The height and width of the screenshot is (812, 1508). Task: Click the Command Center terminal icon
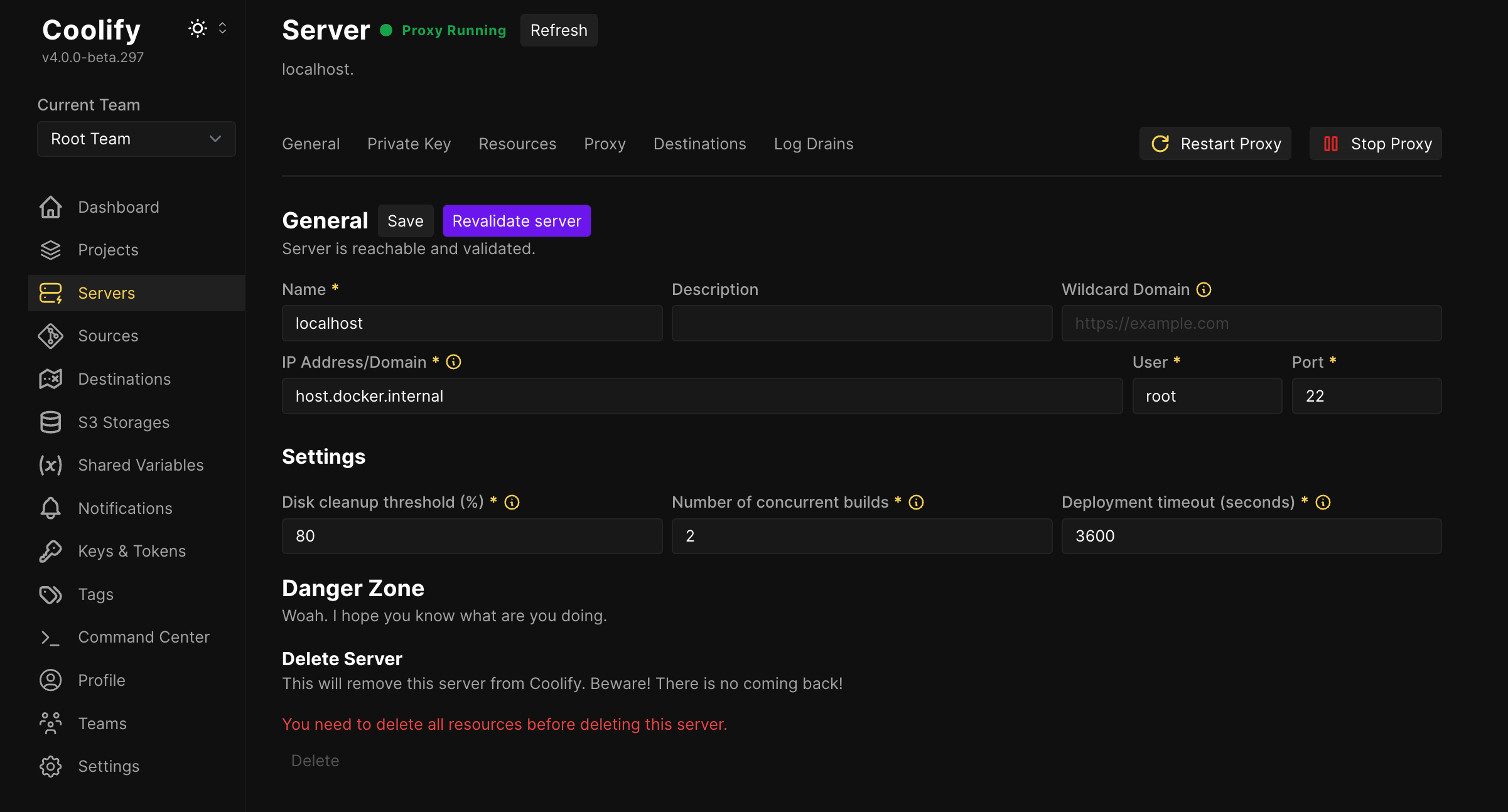click(51, 638)
